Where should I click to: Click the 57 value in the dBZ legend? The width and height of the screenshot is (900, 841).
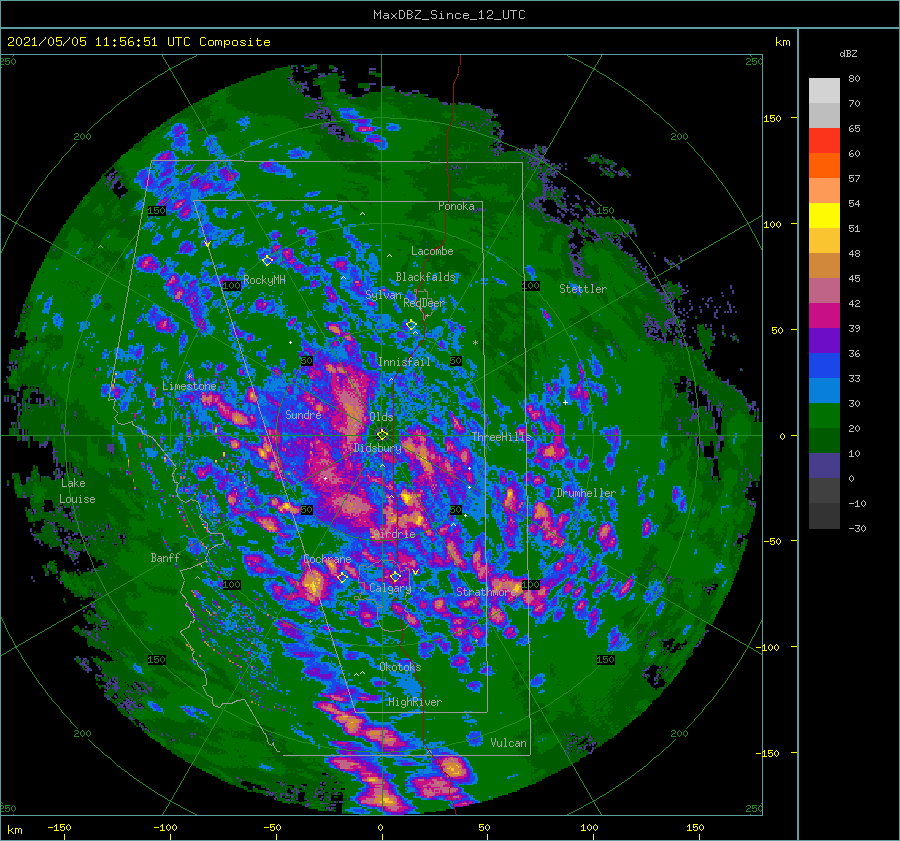854,179
